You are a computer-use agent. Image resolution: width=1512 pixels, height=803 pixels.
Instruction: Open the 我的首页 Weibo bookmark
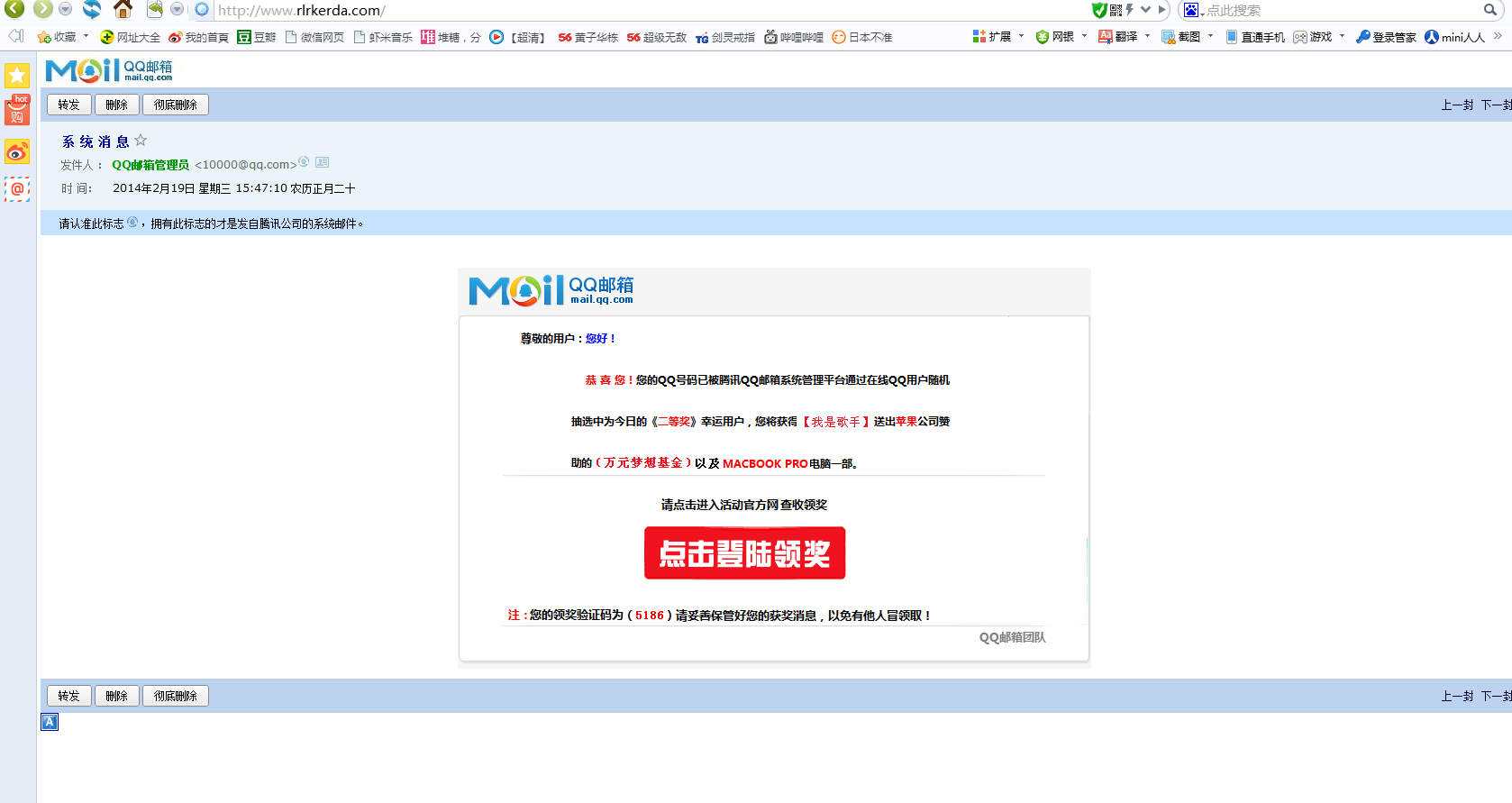pyautogui.click(x=198, y=37)
